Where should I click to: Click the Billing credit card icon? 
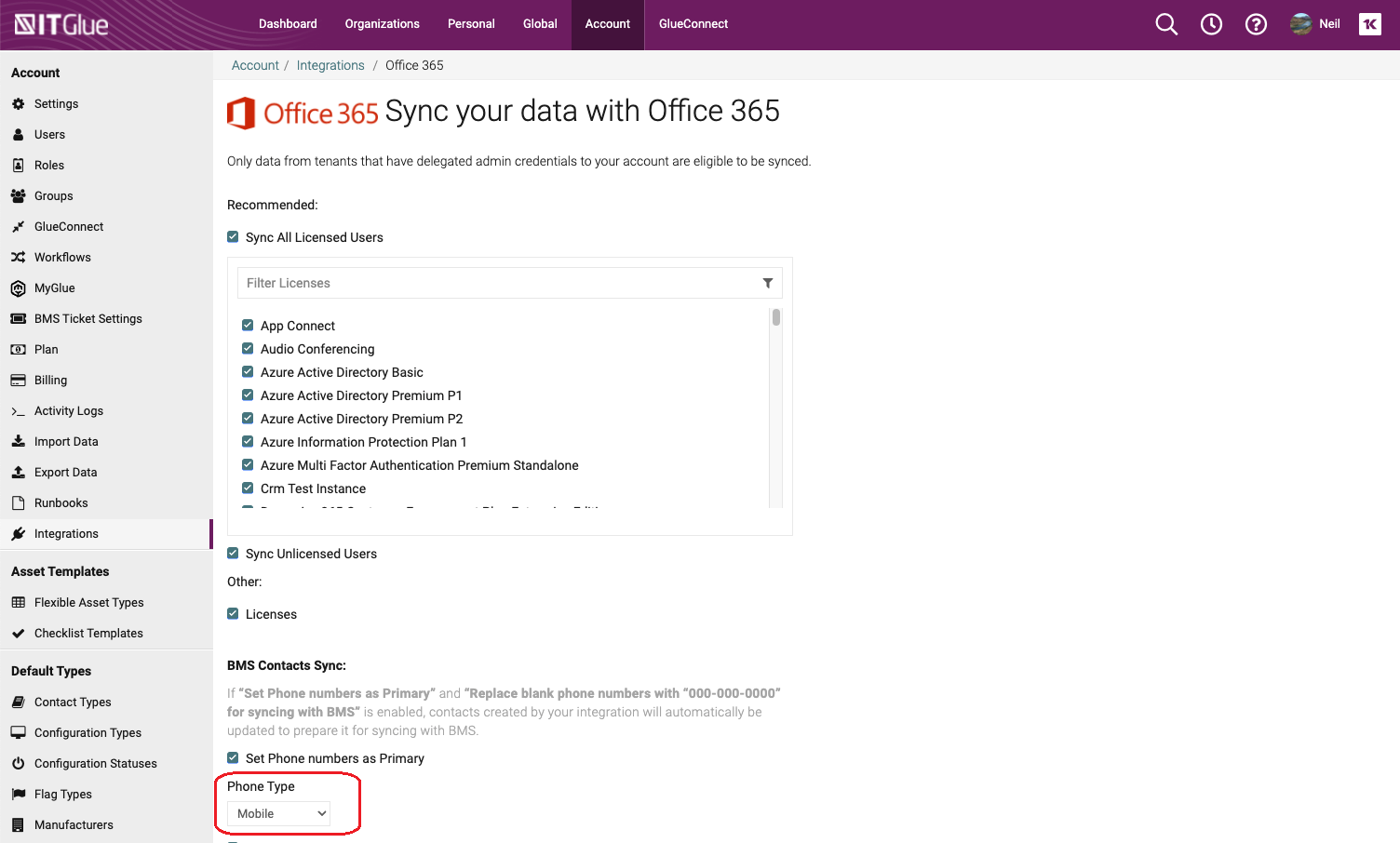coord(18,381)
